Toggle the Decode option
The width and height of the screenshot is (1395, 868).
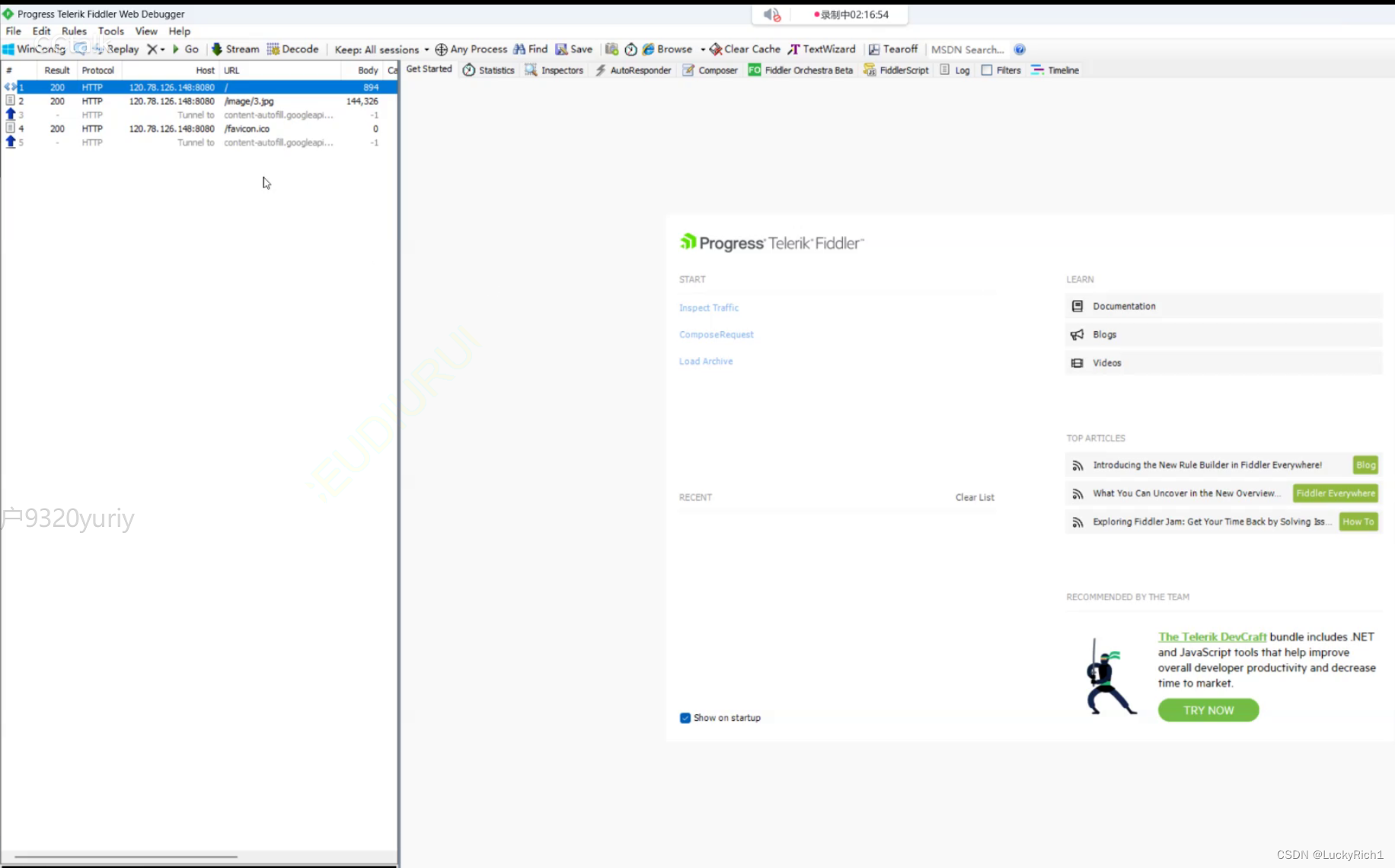click(292, 49)
